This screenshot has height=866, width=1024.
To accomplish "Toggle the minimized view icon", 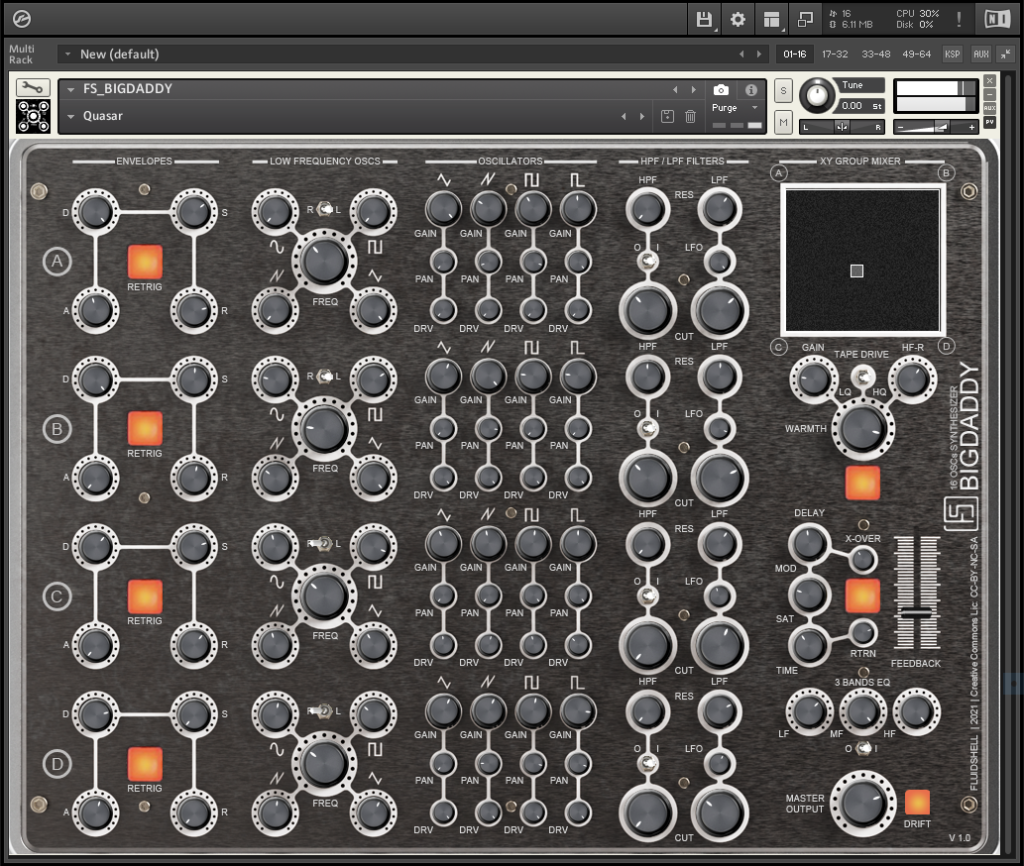I will click(x=805, y=20).
